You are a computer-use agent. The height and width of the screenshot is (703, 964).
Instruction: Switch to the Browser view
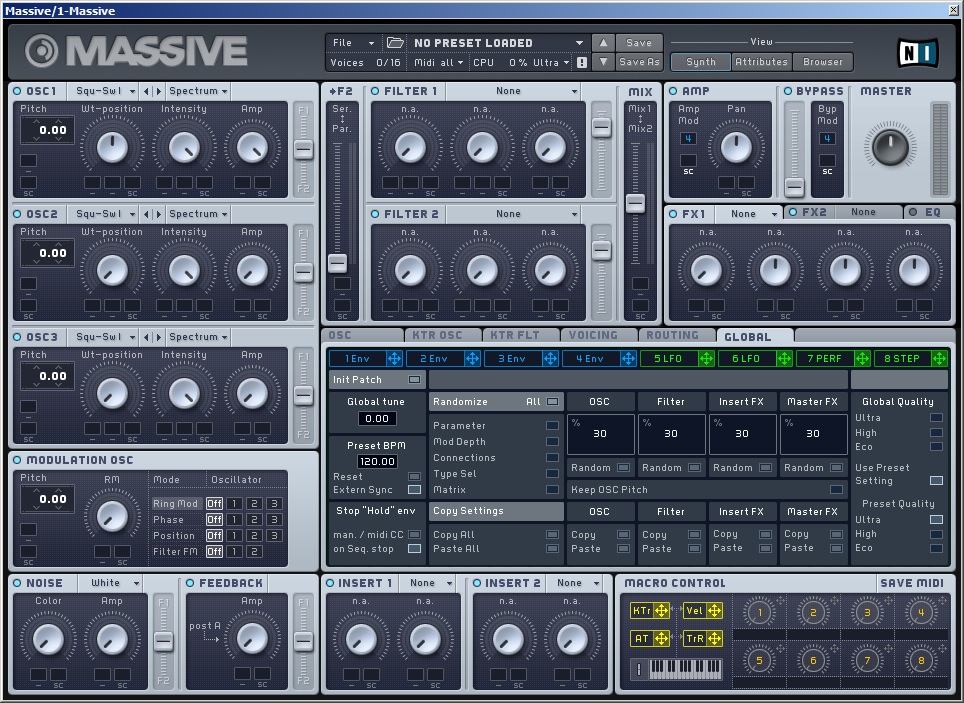click(x=823, y=62)
